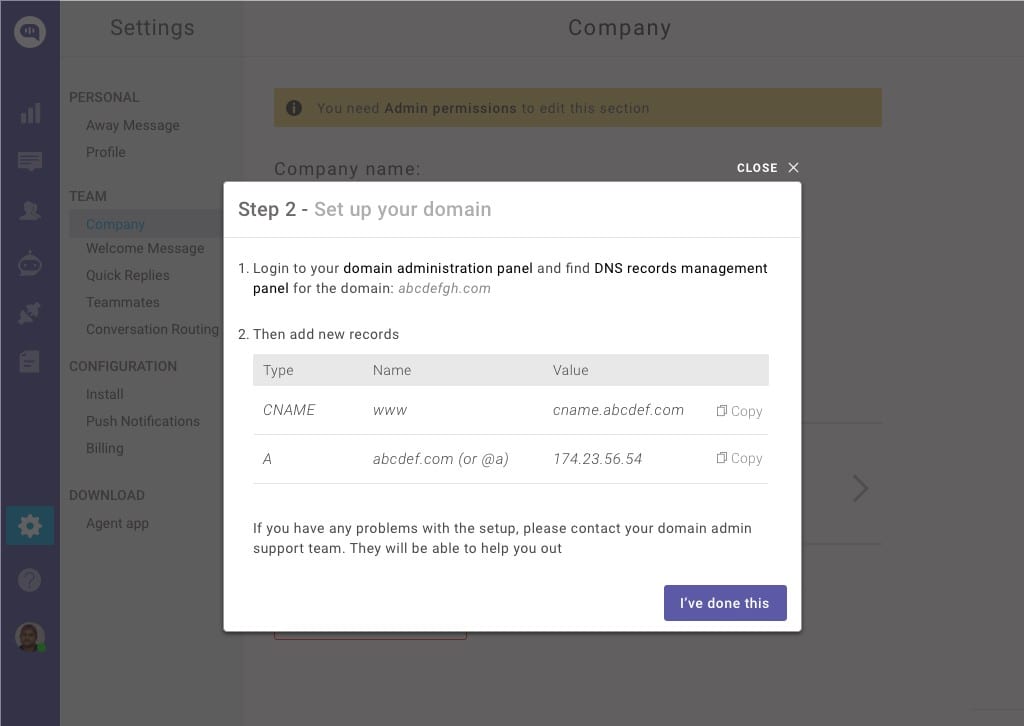1024x726 pixels.
Task: Open the rocket campaigns icon
Action: point(30,313)
